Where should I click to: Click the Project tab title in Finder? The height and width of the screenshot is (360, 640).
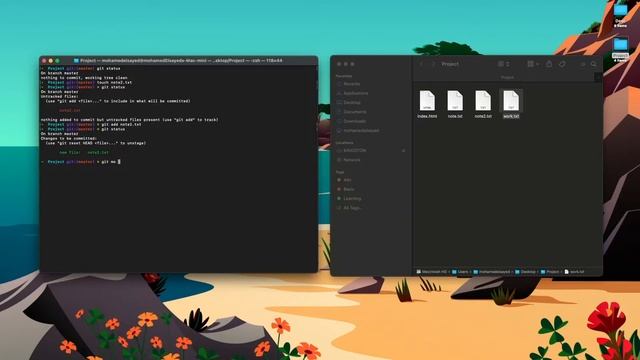[507, 77]
